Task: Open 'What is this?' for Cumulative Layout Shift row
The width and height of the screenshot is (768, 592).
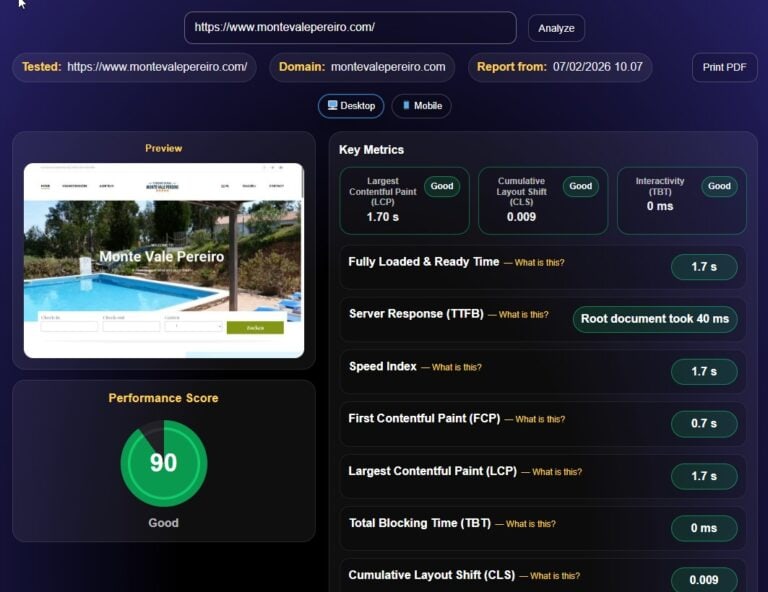Action: [x=555, y=576]
